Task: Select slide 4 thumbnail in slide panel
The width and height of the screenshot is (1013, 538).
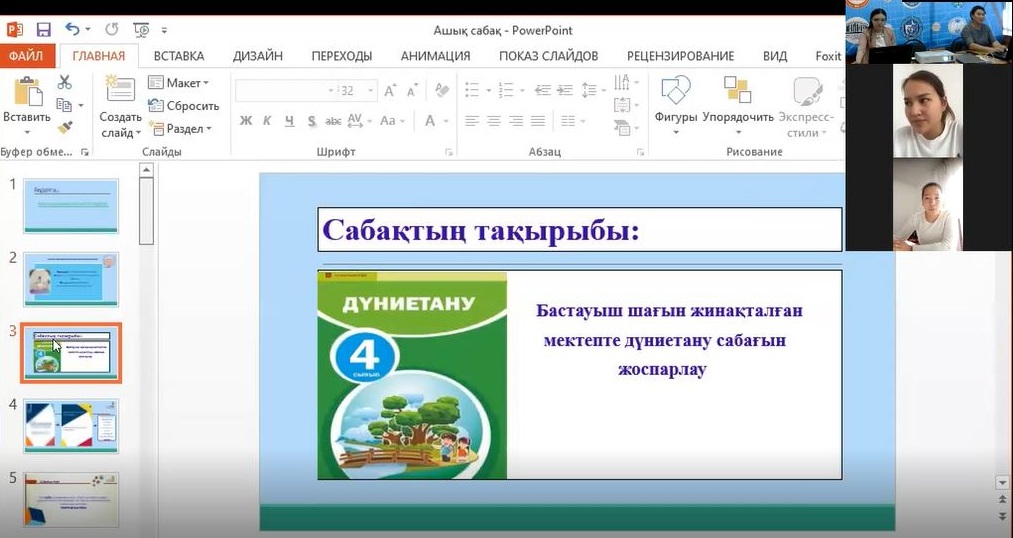Action: click(x=71, y=425)
